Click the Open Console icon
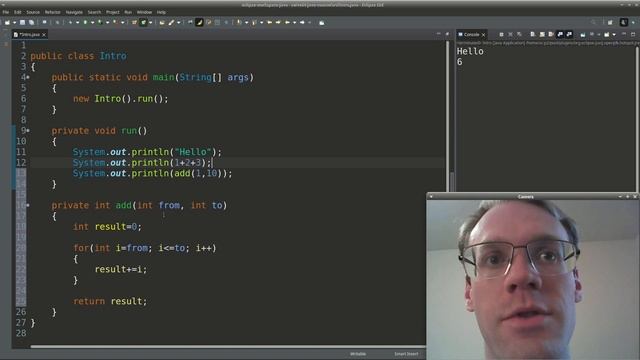Viewport: 640px width, 360px height. 607,35
